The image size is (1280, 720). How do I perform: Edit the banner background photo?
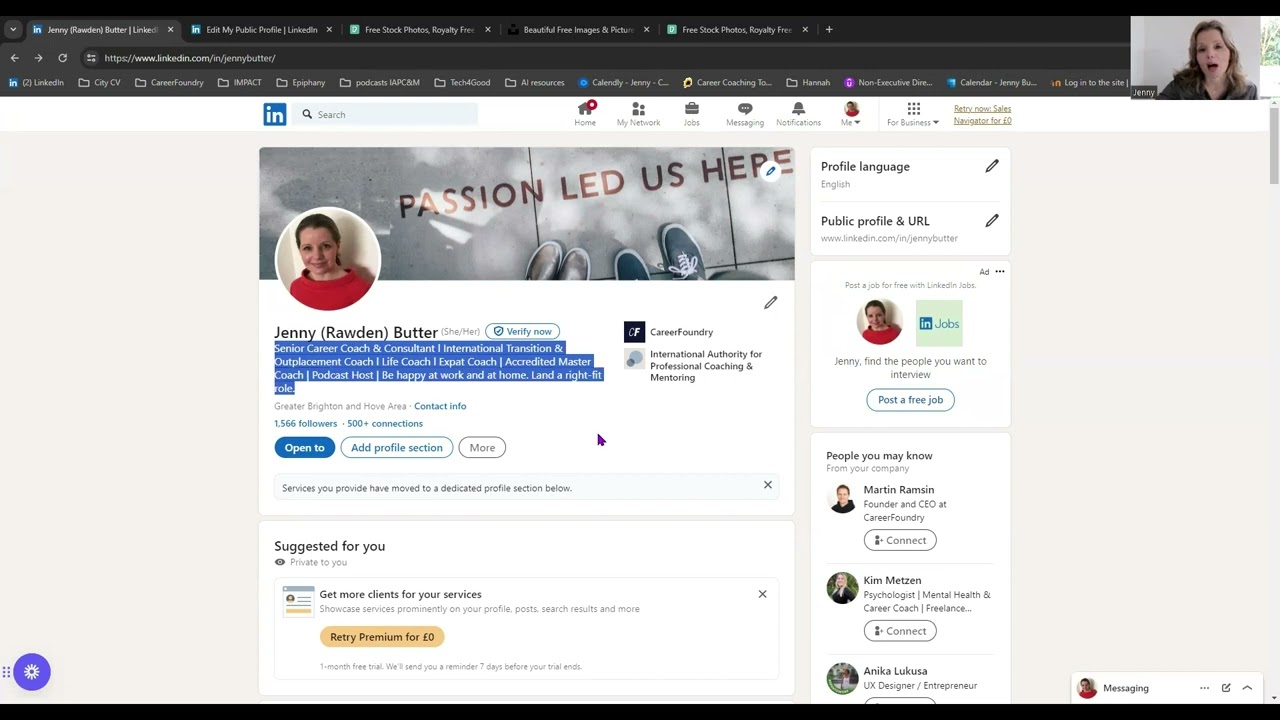coord(770,171)
